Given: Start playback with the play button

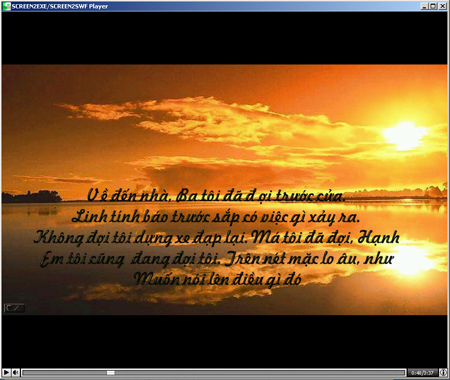Looking at the screenshot, I should (6, 372).
